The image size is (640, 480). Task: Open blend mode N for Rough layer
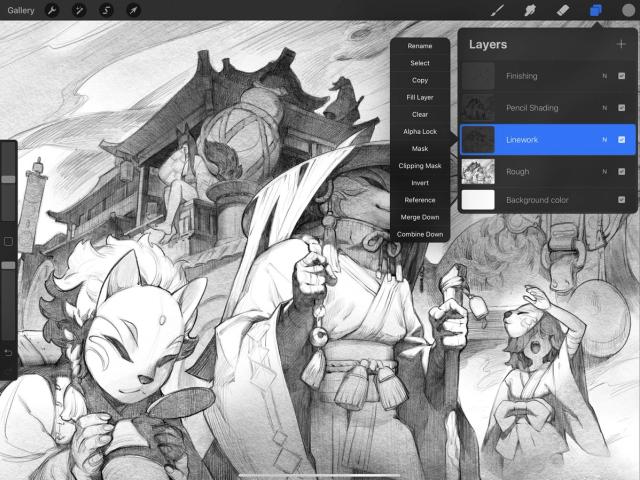point(604,172)
